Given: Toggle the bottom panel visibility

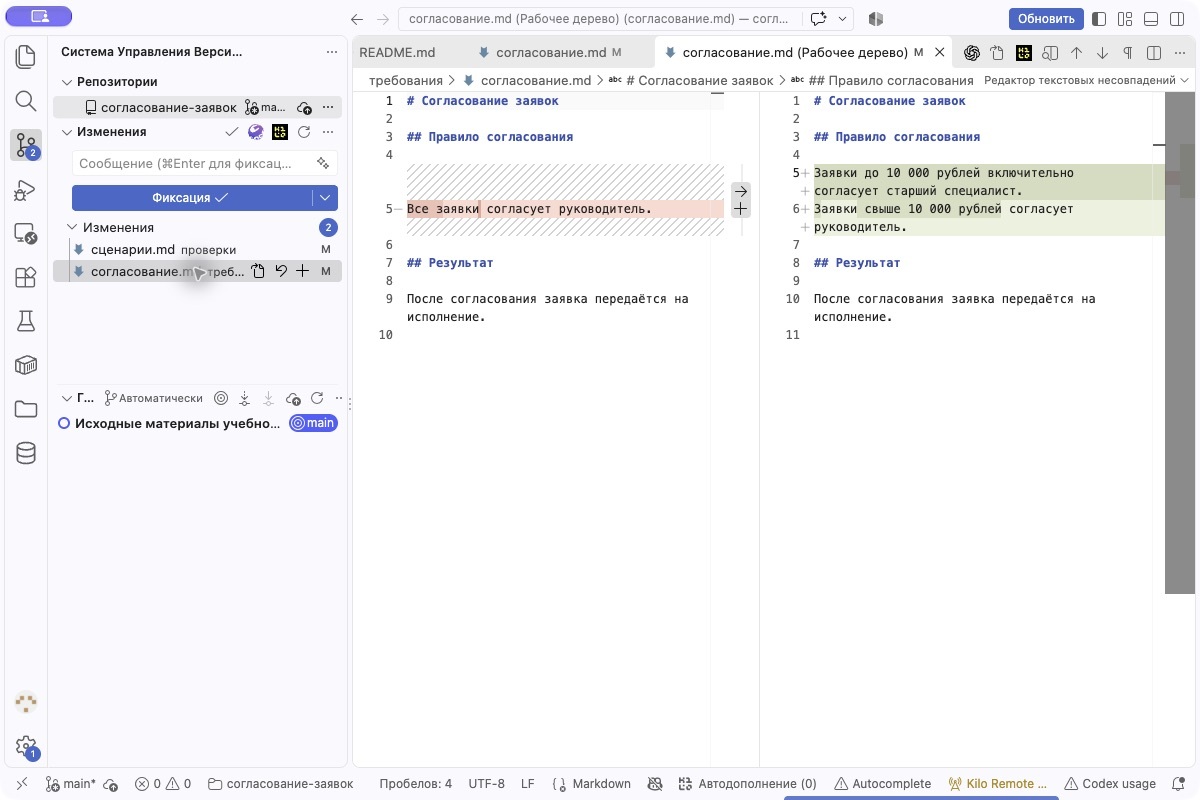Looking at the screenshot, I should click(x=1152, y=19).
